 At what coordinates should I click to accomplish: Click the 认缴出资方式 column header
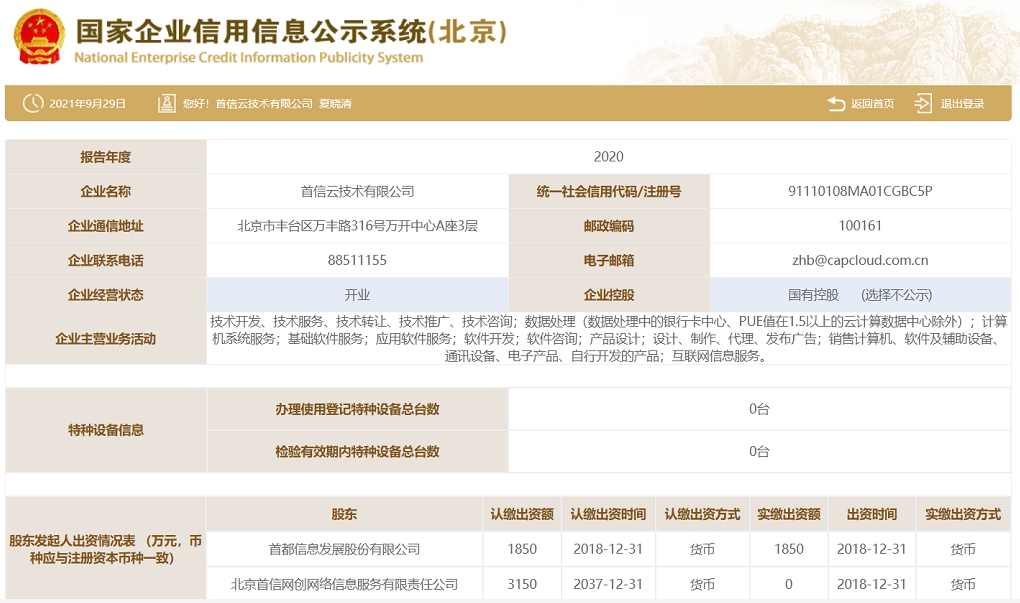(702, 514)
